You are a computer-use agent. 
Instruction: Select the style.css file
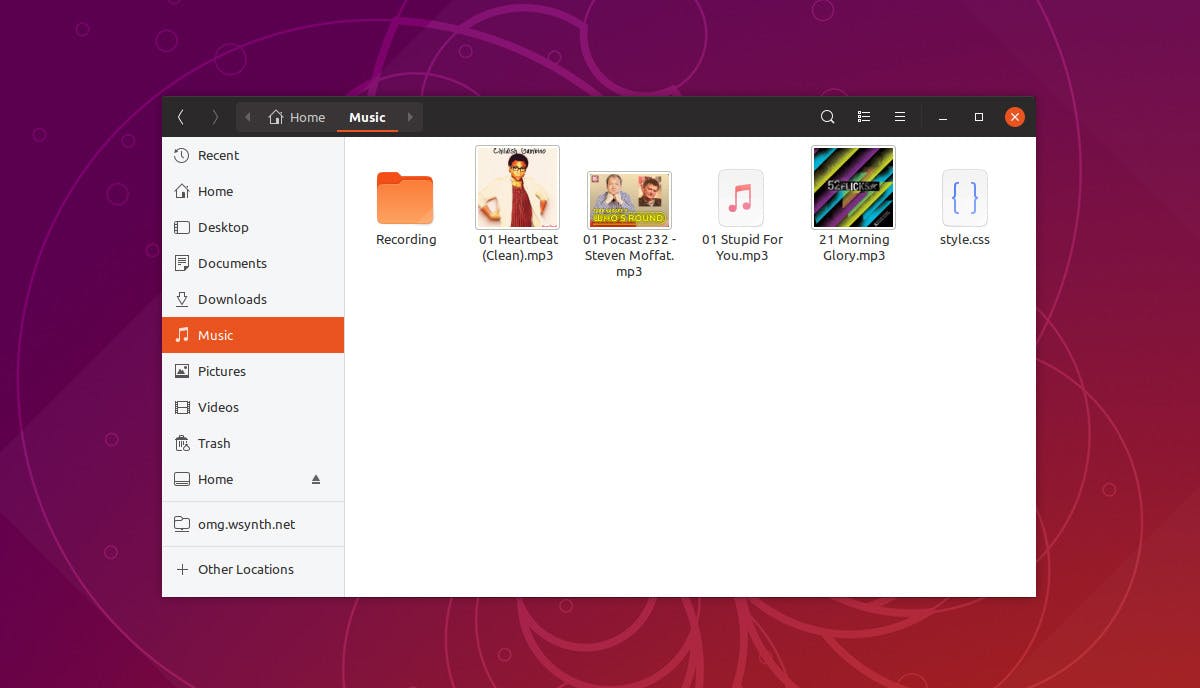tap(963, 197)
